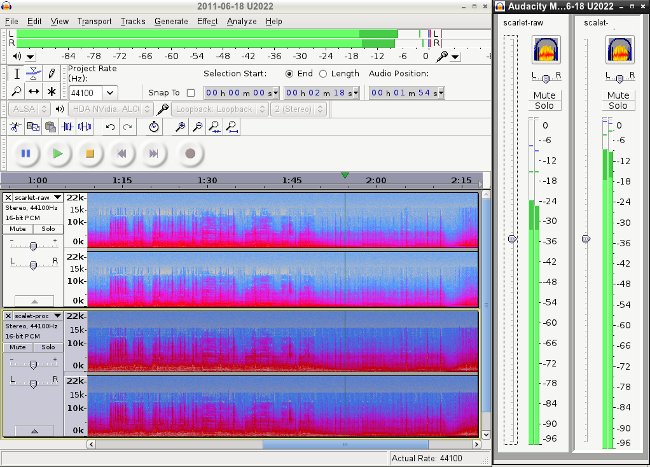The width and height of the screenshot is (650, 467).
Task: Open the 2 (Stereo) channels dropdown
Action: pyautogui.click(x=298, y=109)
